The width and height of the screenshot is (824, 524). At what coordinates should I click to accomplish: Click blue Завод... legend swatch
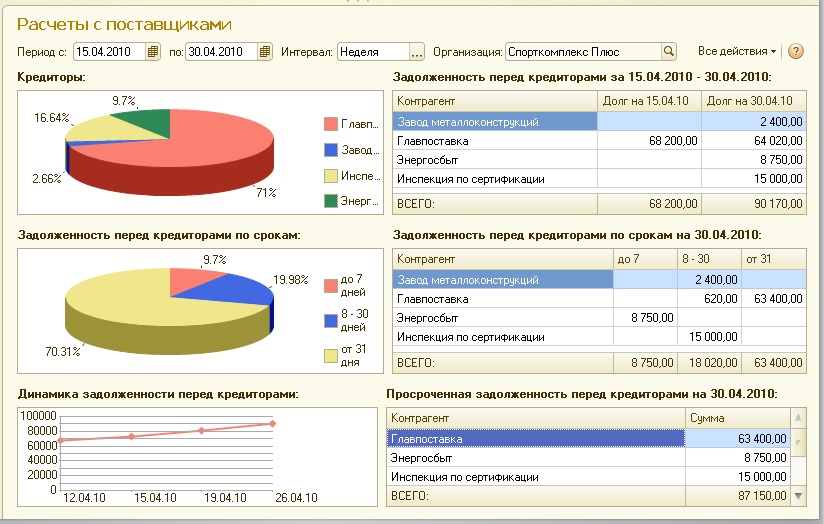[x=331, y=150]
